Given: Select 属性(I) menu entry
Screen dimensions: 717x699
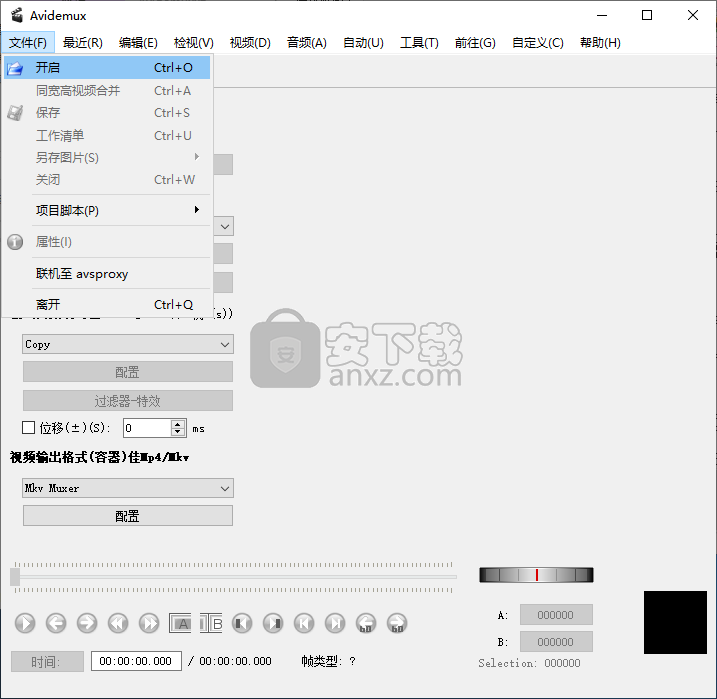Looking at the screenshot, I should click(107, 242).
